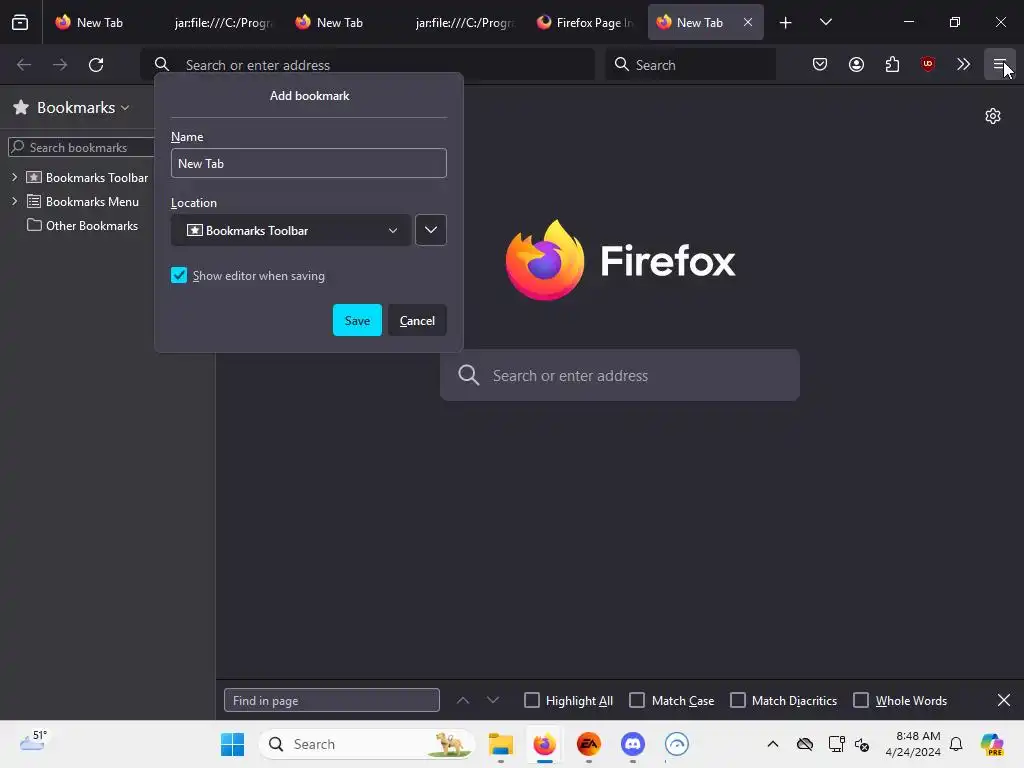Click the URL address bar

pyautogui.click(x=368, y=65)
